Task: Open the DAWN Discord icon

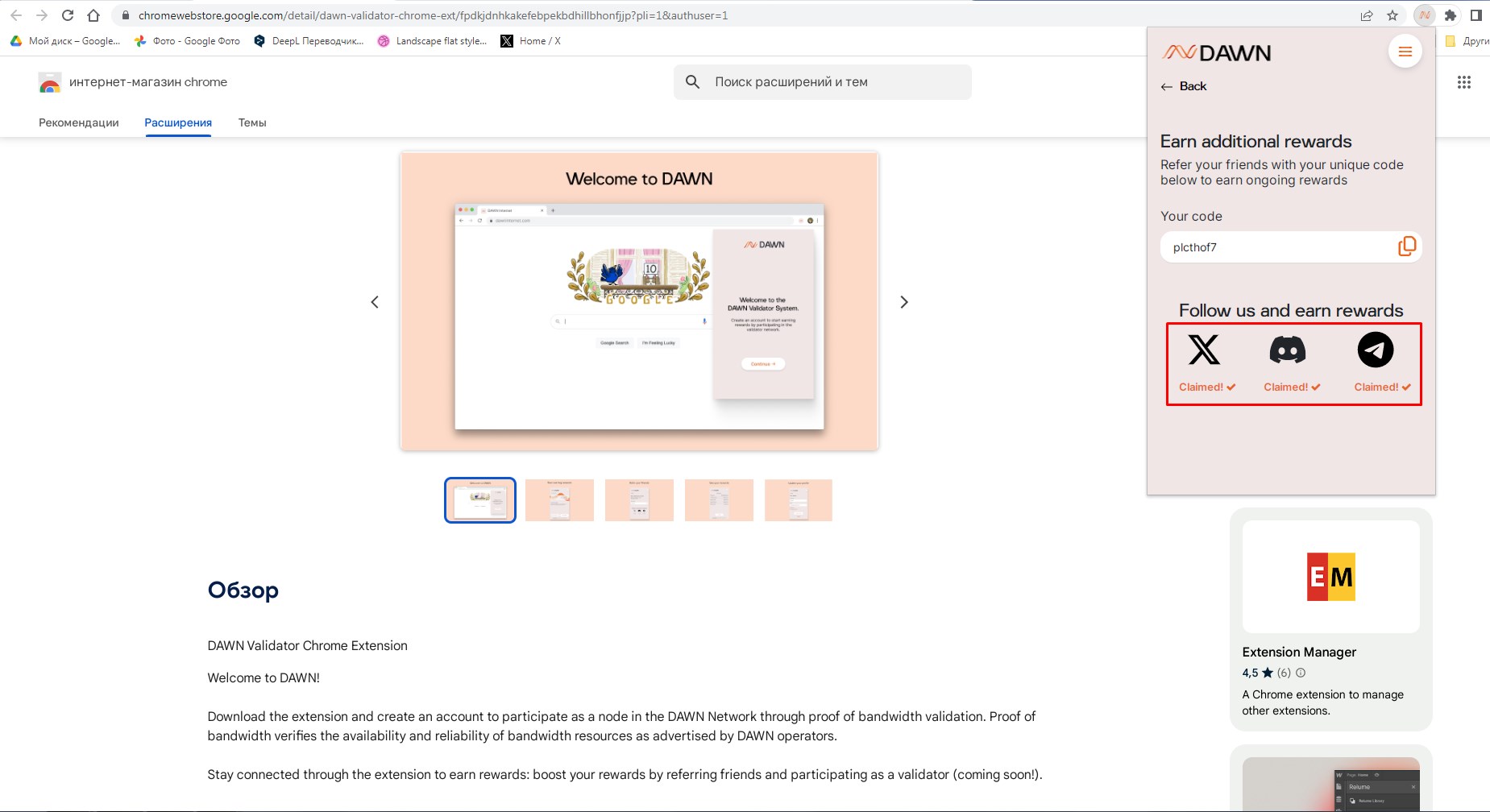Action: (x=1288, y=350)
